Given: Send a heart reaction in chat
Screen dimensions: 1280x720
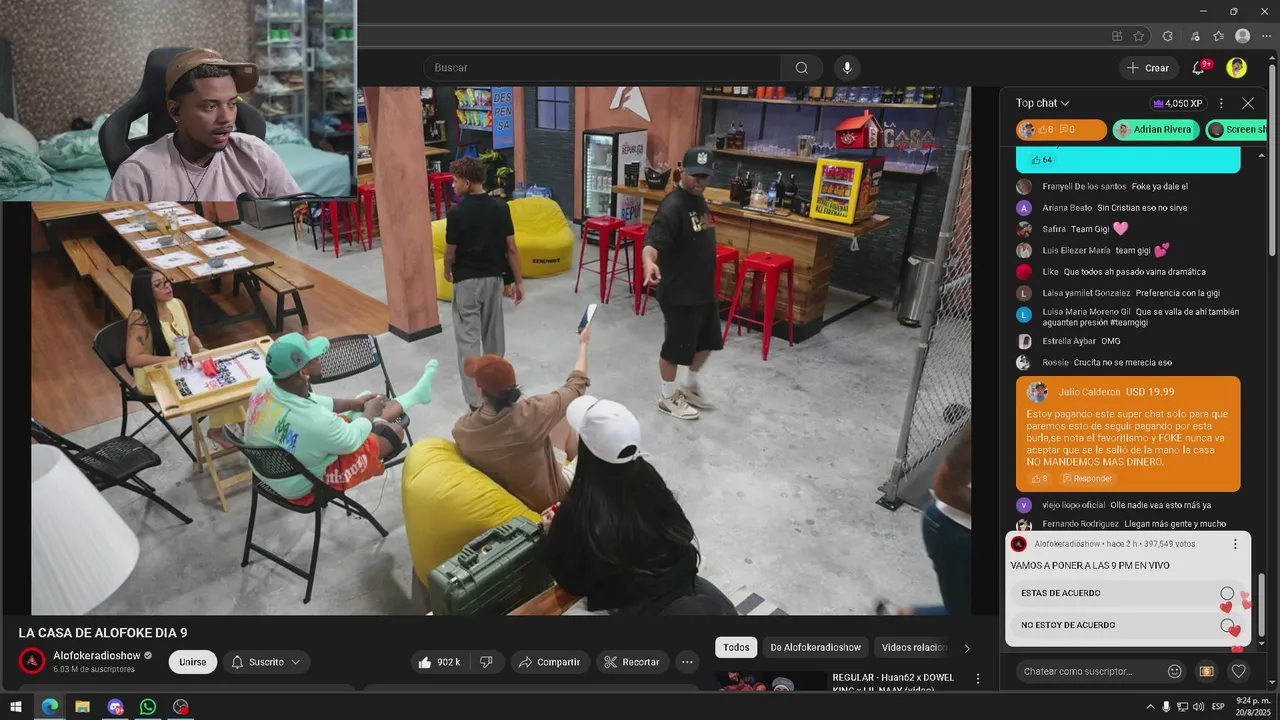Looking at the screenshot, I should [x=1238, y=671].
